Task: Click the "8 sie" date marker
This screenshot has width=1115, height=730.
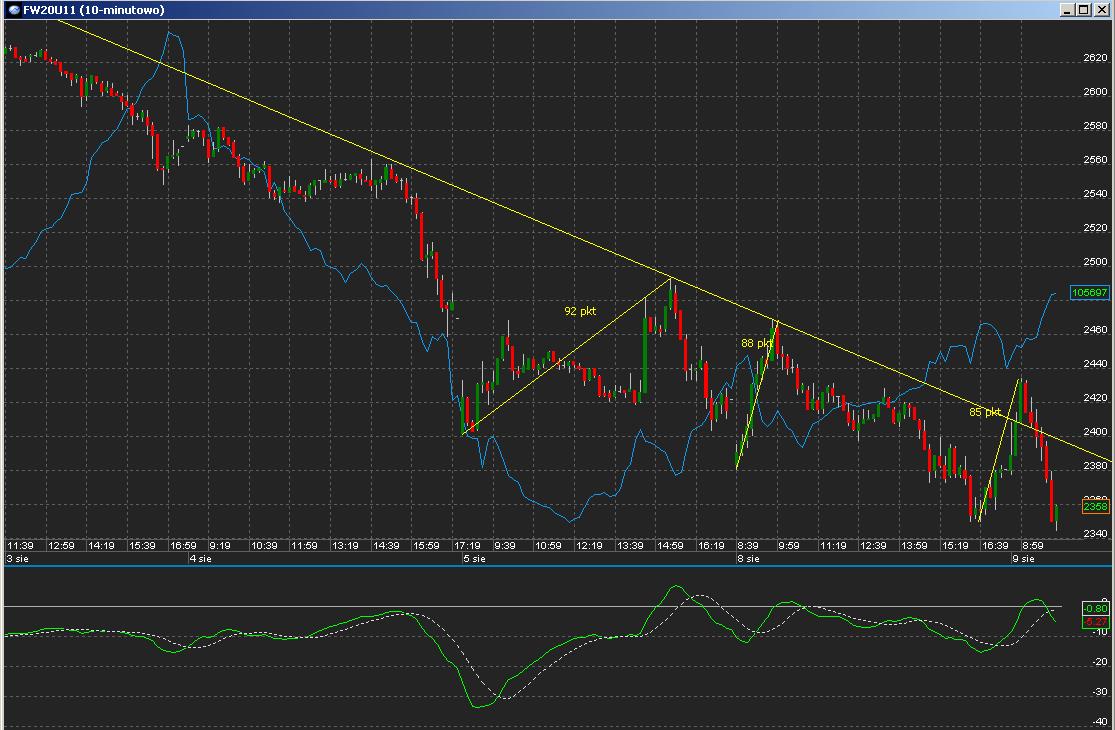Action: 747,559
